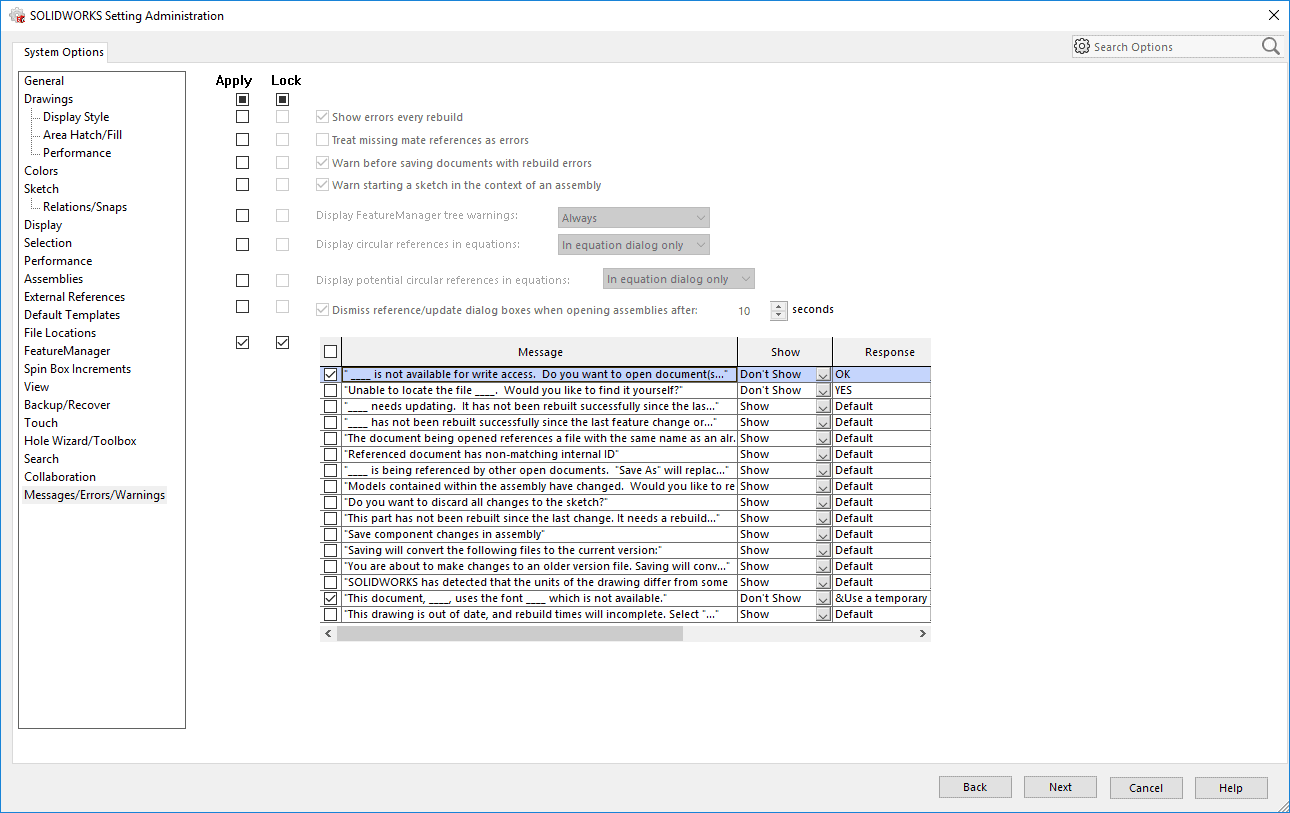Check Apply for Treat missing mate references

click(242, 140)
